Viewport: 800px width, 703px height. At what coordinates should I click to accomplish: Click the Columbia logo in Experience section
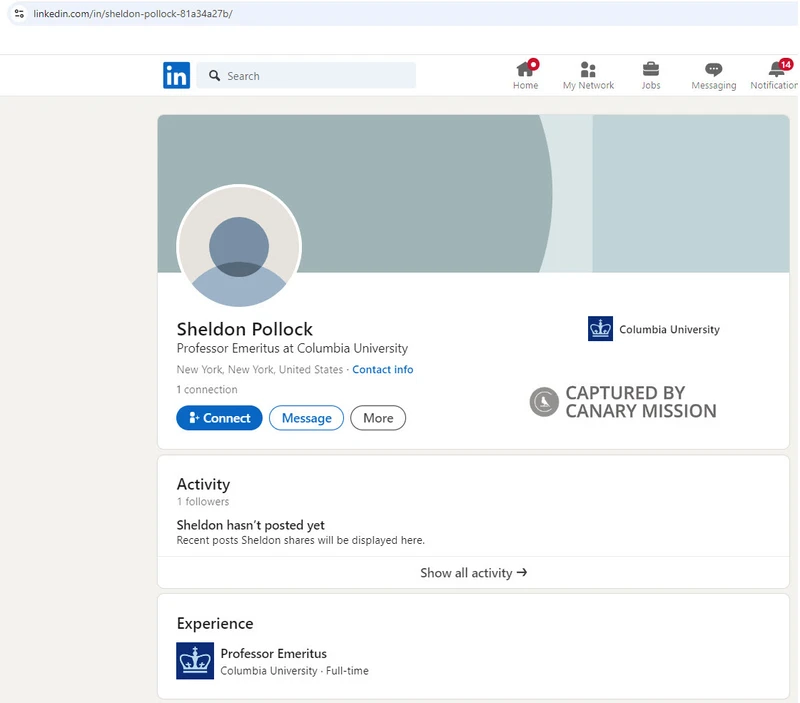click(x=196, y=662)
